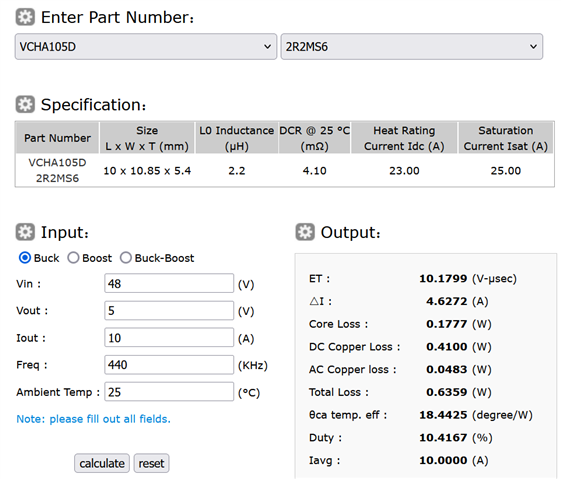Click the DCR @ 25 °C column header
Image resolution: width=561 pixels, height=479 pixels.
(x=314, y=138)
